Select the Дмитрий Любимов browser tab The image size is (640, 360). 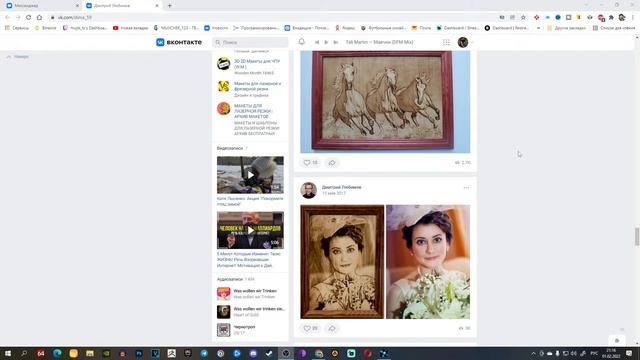coord(121,6)
